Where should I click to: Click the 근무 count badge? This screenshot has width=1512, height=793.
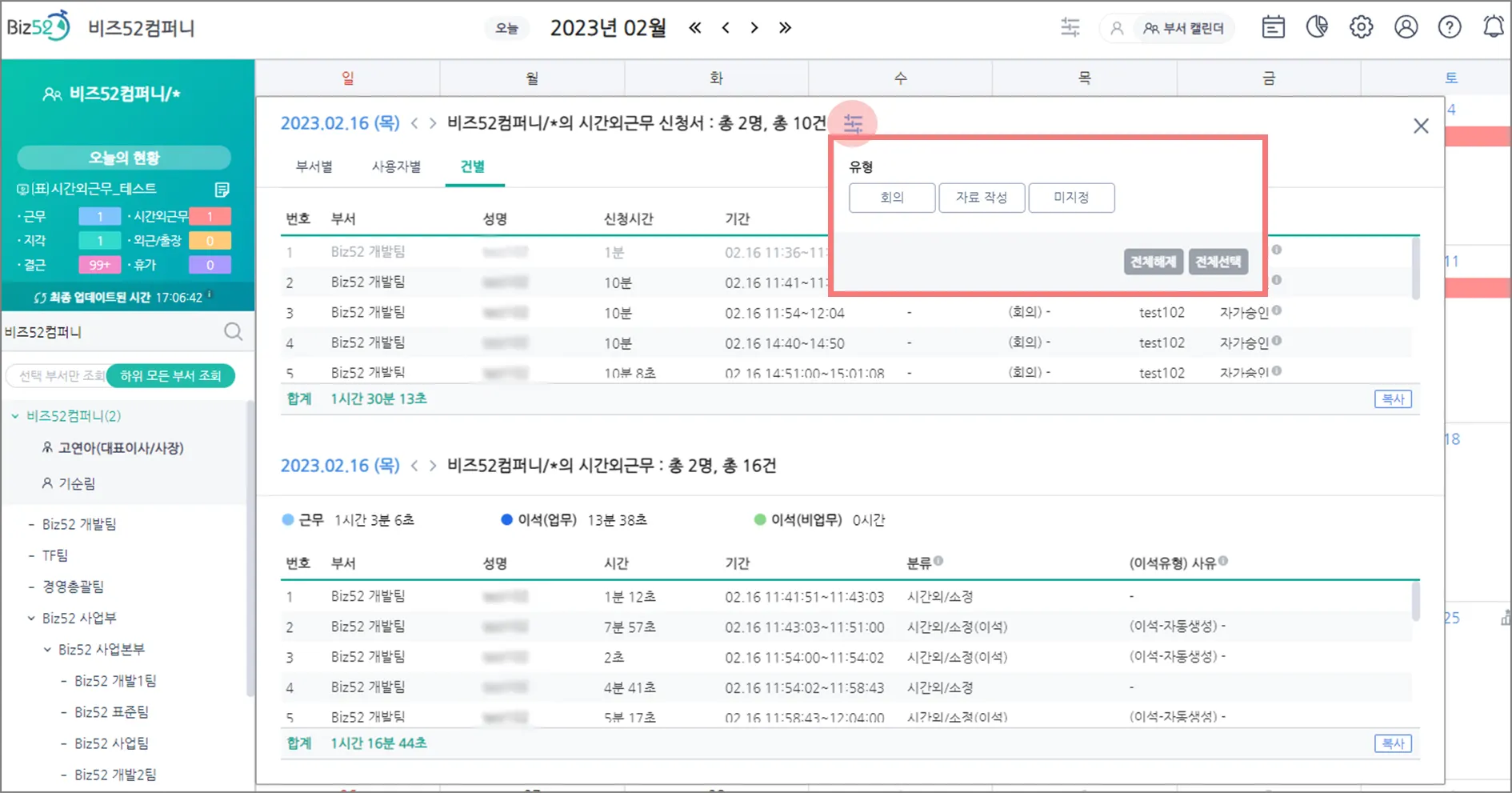pyautogui.click(x=99, y=216)
